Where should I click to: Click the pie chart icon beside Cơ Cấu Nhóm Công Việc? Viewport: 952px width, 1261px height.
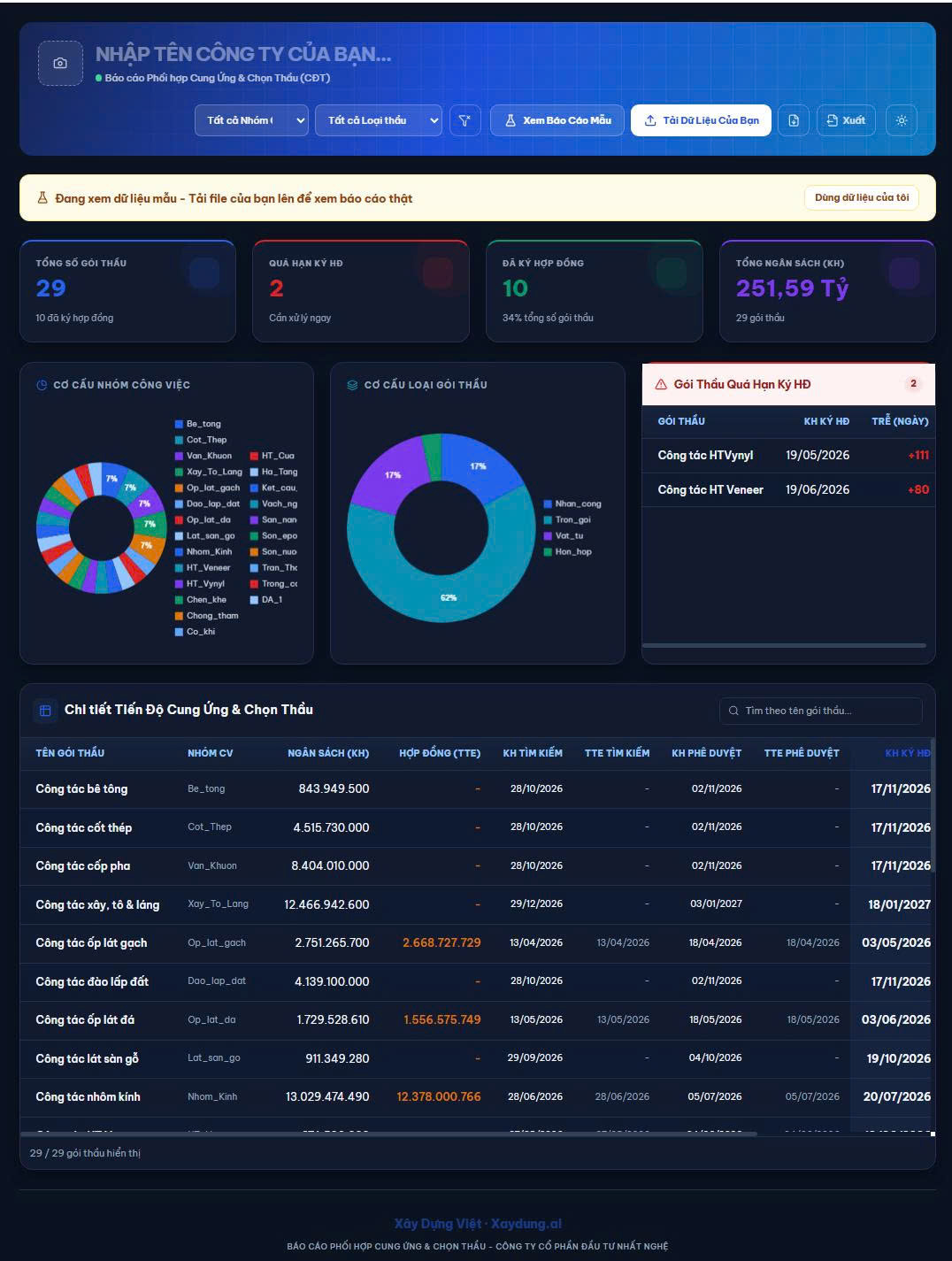(x=42, y=385)
